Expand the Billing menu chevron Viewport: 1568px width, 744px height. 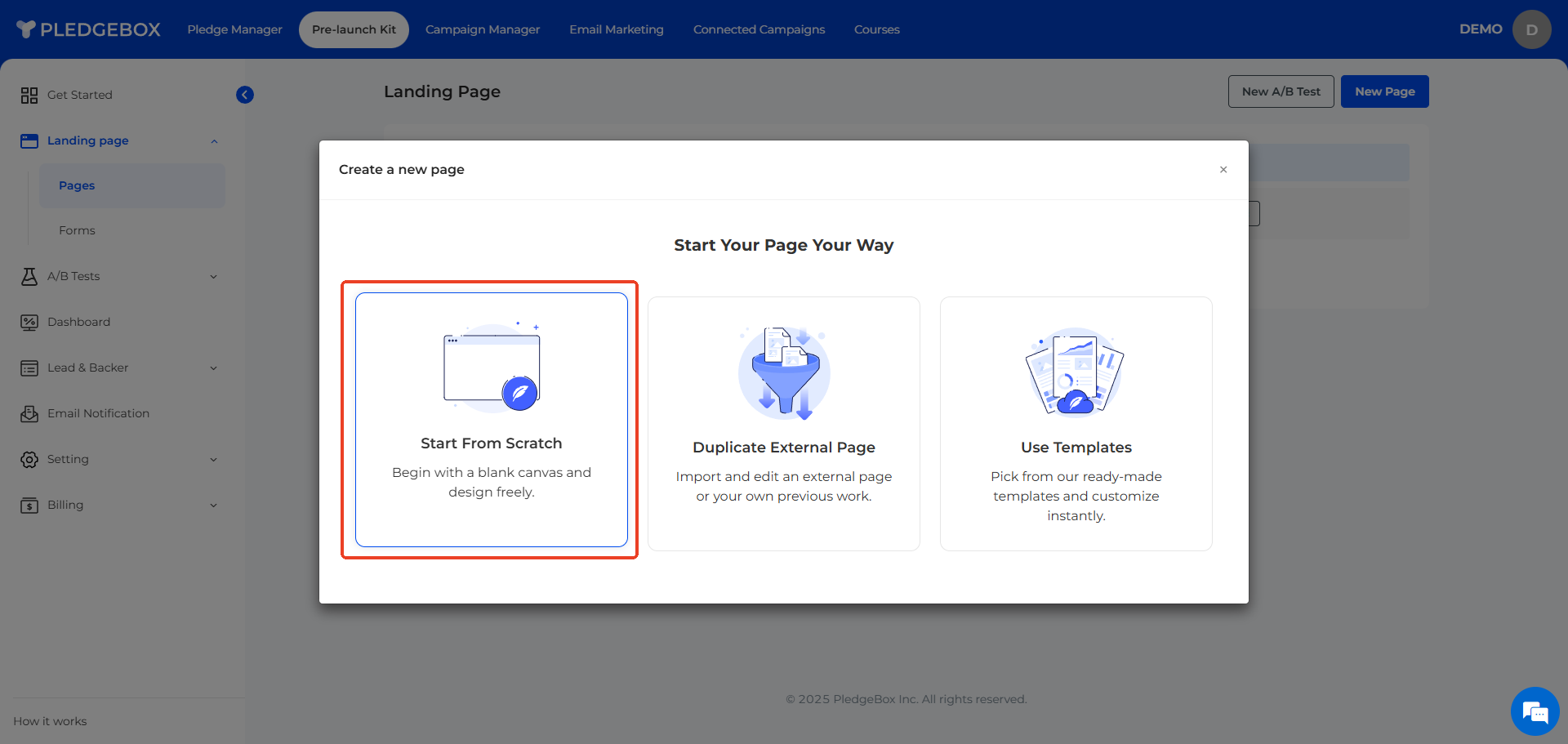(214, 506)
